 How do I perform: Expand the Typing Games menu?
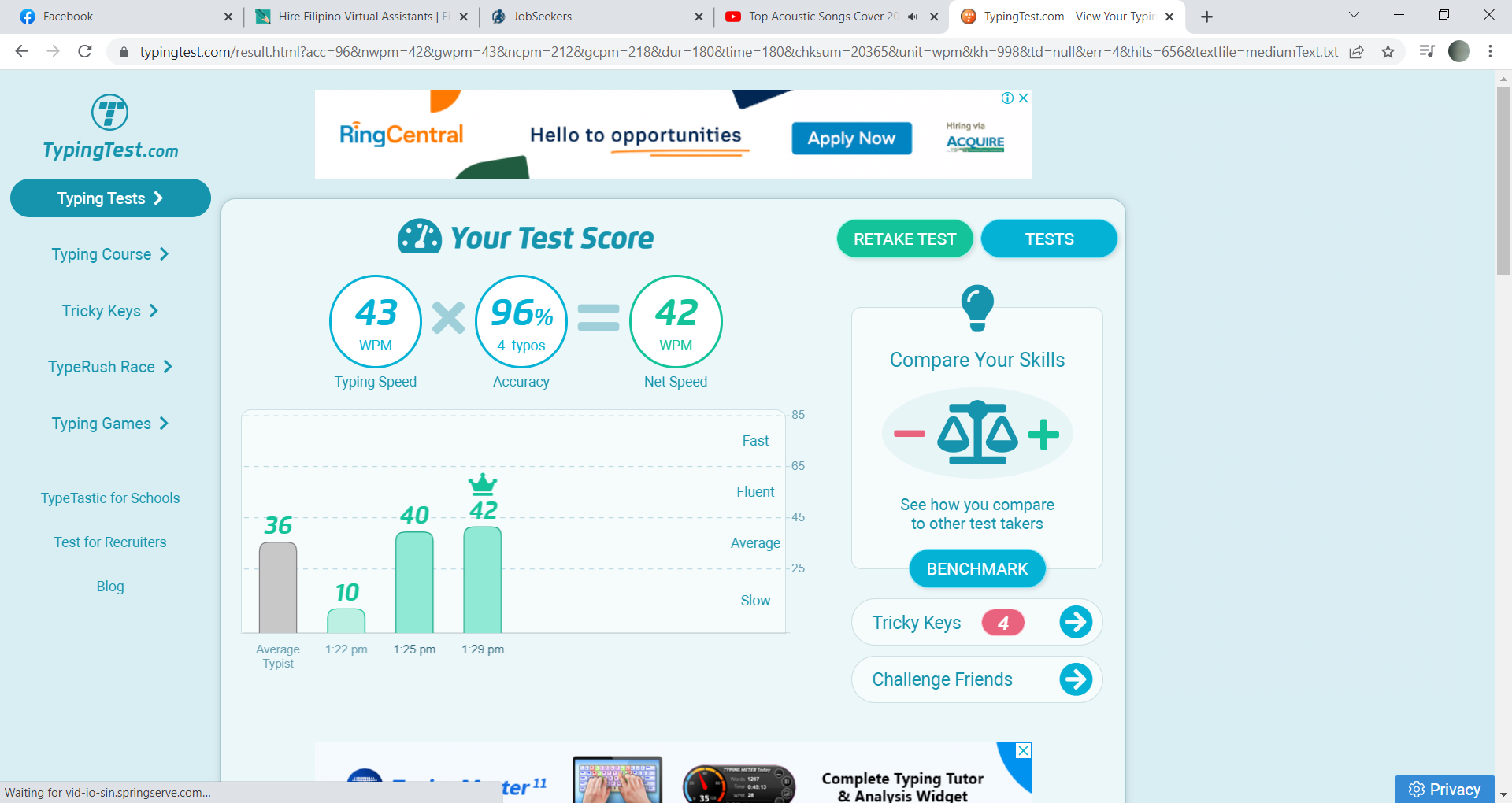click(x=110, y=424)
